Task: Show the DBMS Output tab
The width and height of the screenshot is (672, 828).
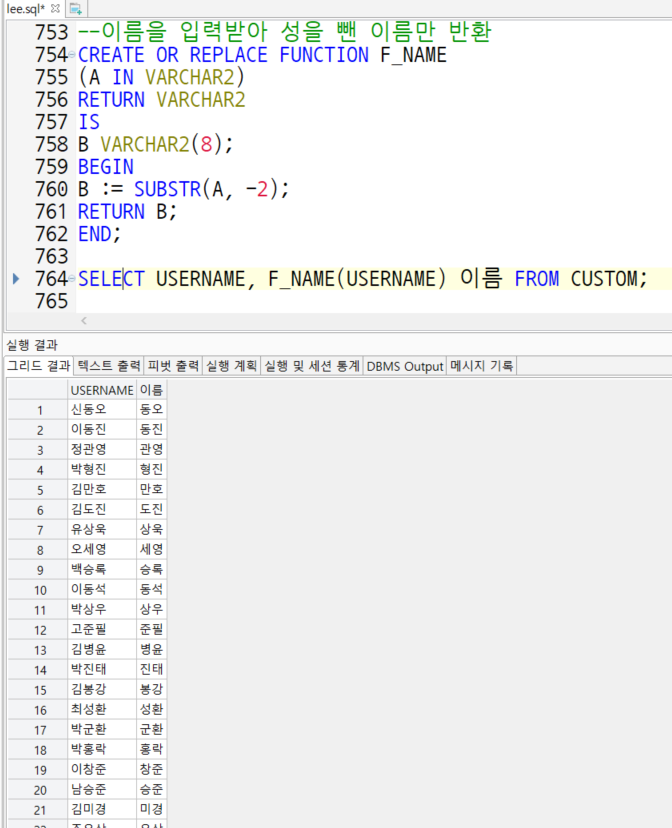Action: click(x=405, y=366)
